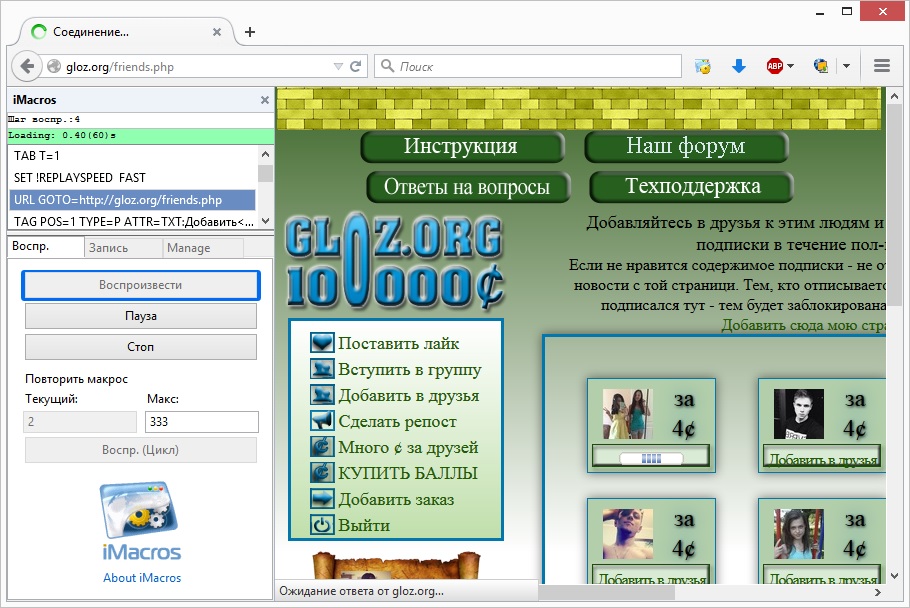The image size is (910, 608).
Task: Select the SET !REPLAYSPEED FAST line
Action: [x=132, y=178]
